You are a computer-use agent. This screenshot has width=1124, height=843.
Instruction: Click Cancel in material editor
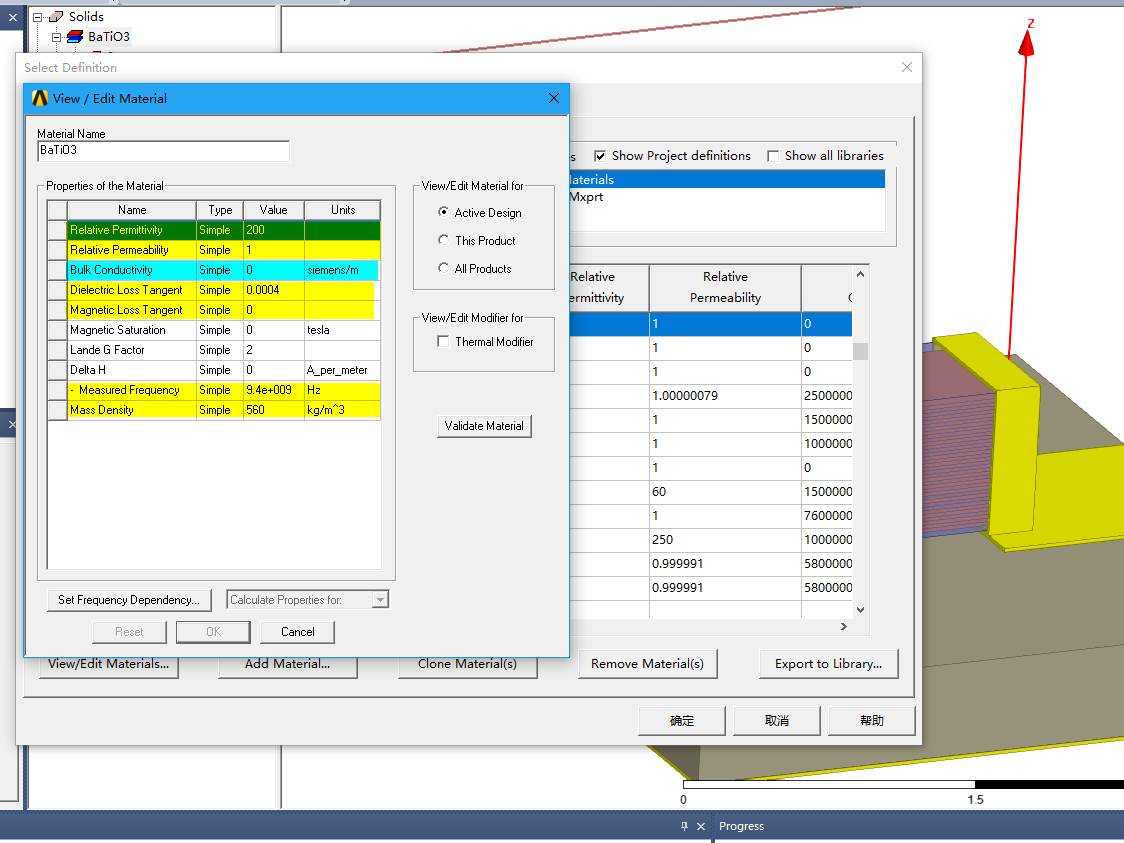[x=297, y=632]
